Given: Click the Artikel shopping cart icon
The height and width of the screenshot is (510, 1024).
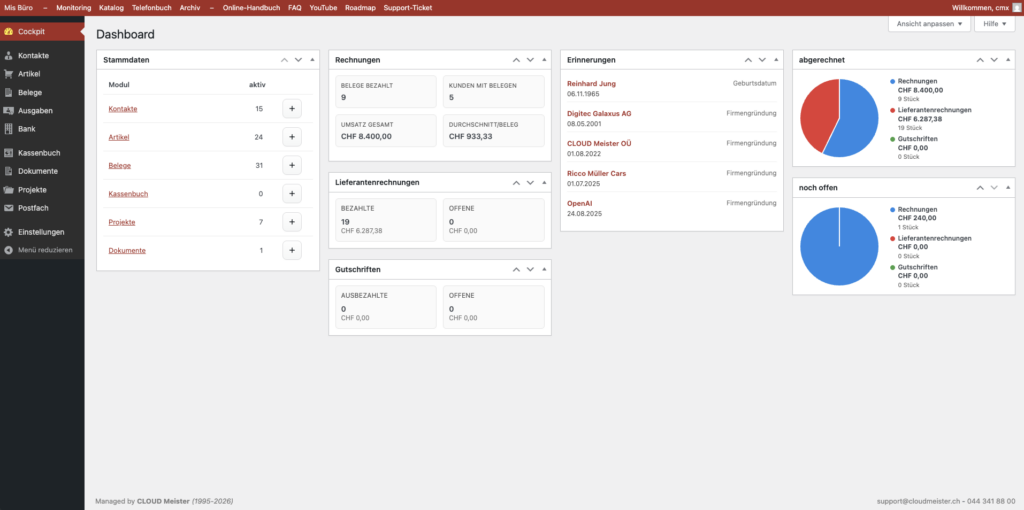Looking at the screenshot, I should point(9,74).
